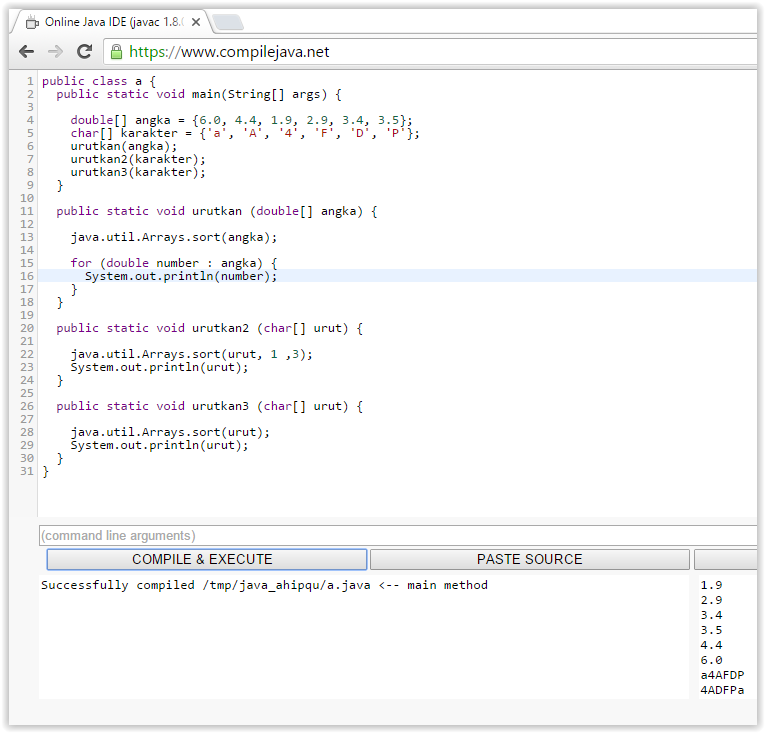Image resolution: width=765 pixels, height=733 pixels.
Task: Click line number 16 in the gutter
Action: pyautogui.click(x=27, y=276)
